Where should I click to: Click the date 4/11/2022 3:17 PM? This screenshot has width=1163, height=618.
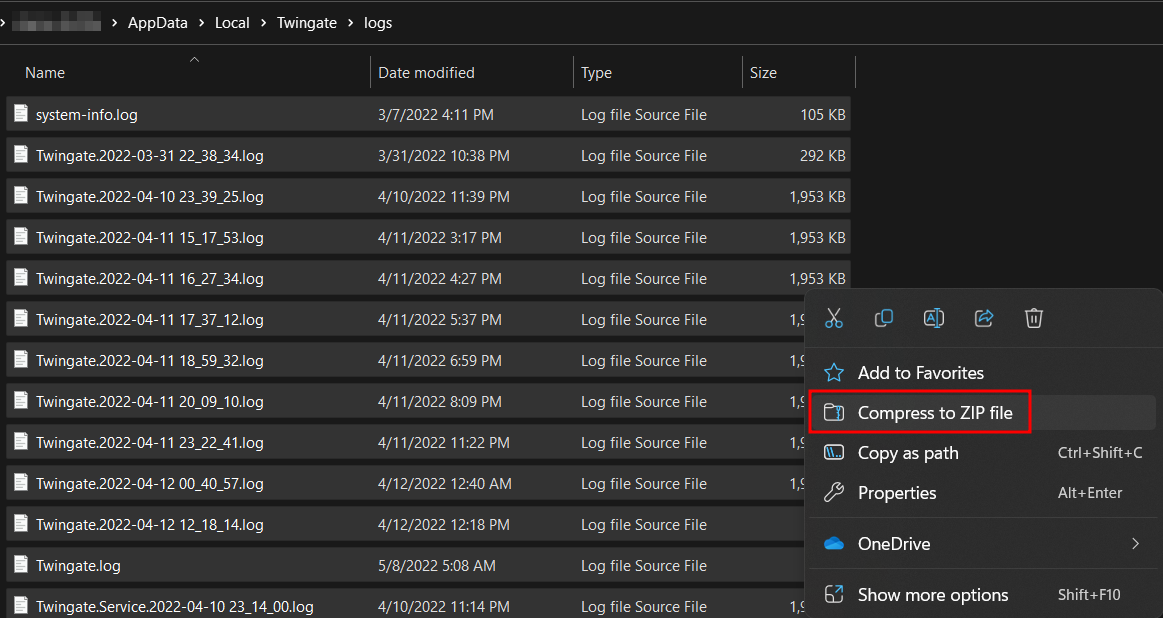(x=440, y=237)
